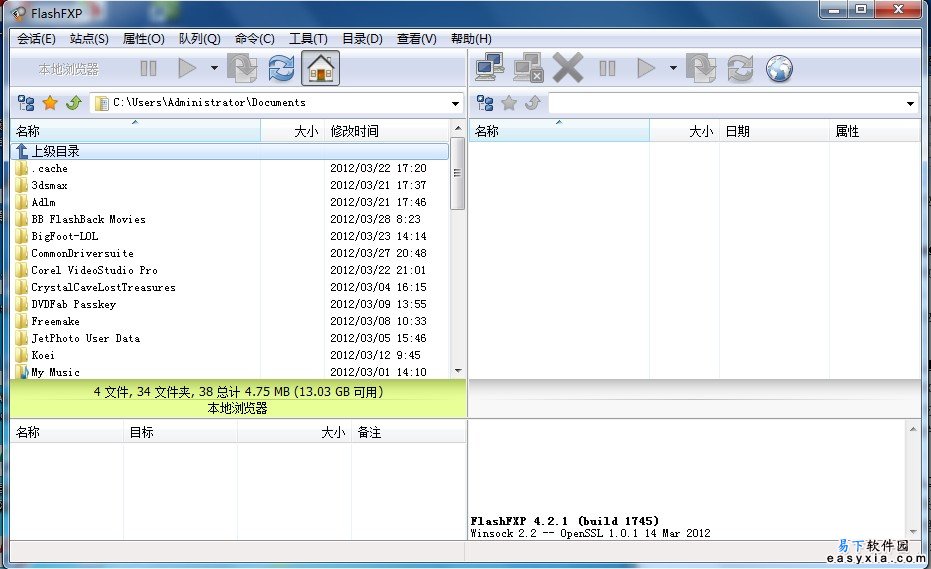Click the home switch-to-local-browser icon
This screenshot has height=569, width=931.
pos(320,68)
